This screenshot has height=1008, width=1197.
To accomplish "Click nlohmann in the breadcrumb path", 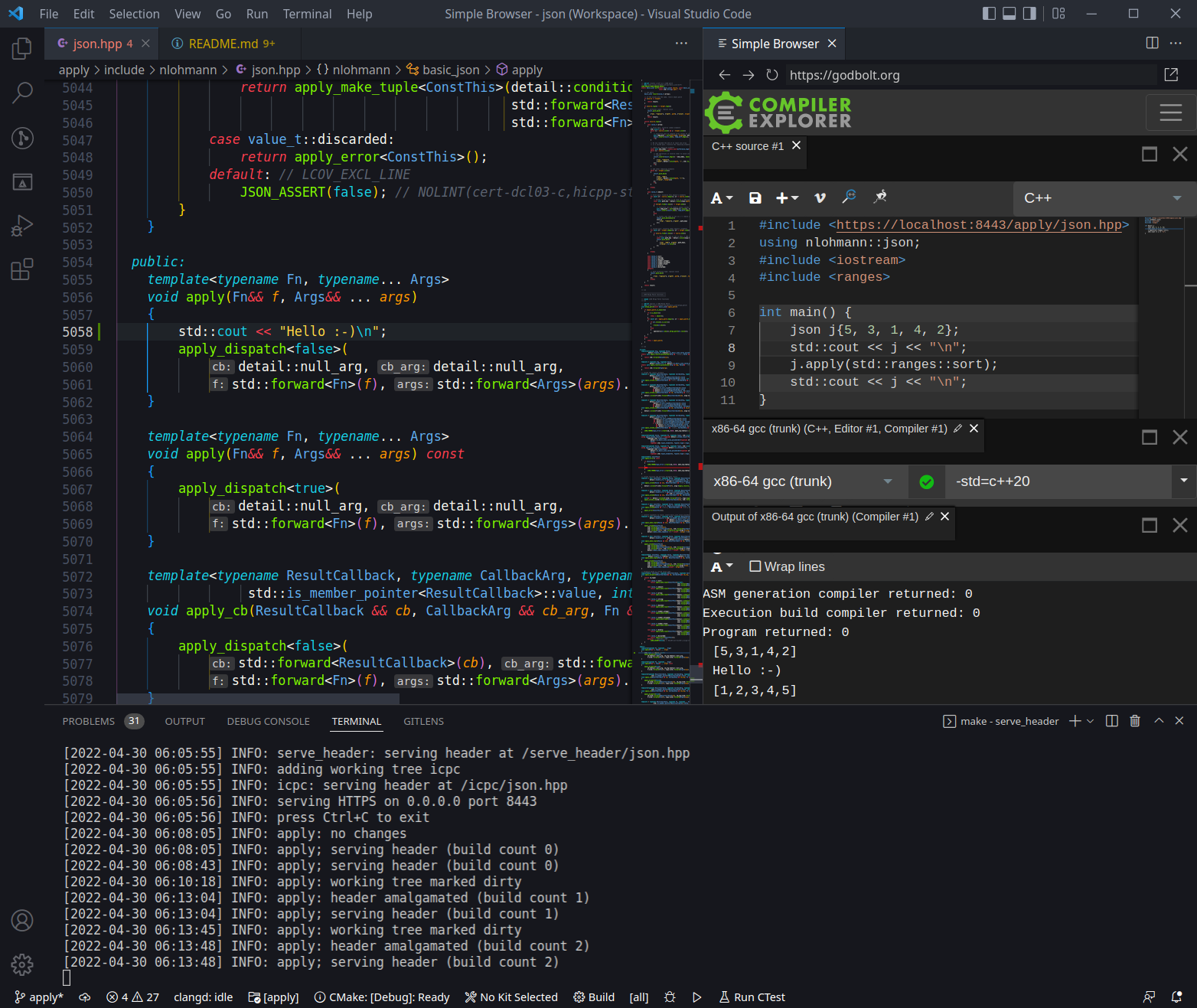I will tap(188, 70).
